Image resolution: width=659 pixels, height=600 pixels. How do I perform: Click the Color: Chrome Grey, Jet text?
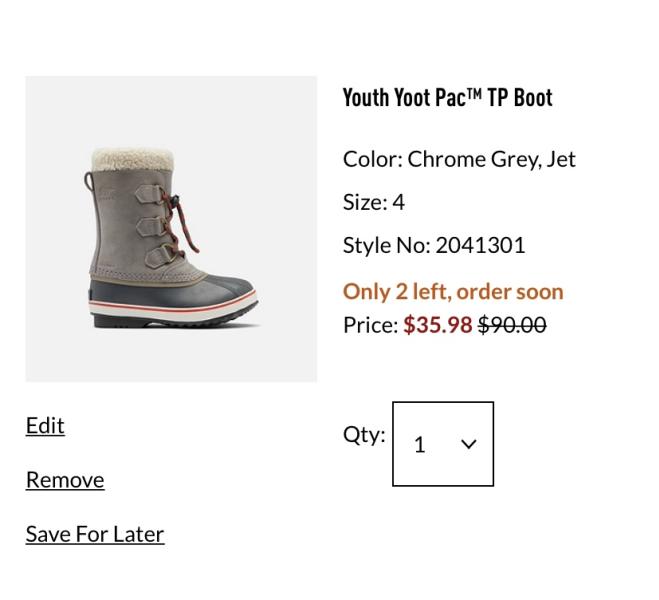click(x=459, y=159)
